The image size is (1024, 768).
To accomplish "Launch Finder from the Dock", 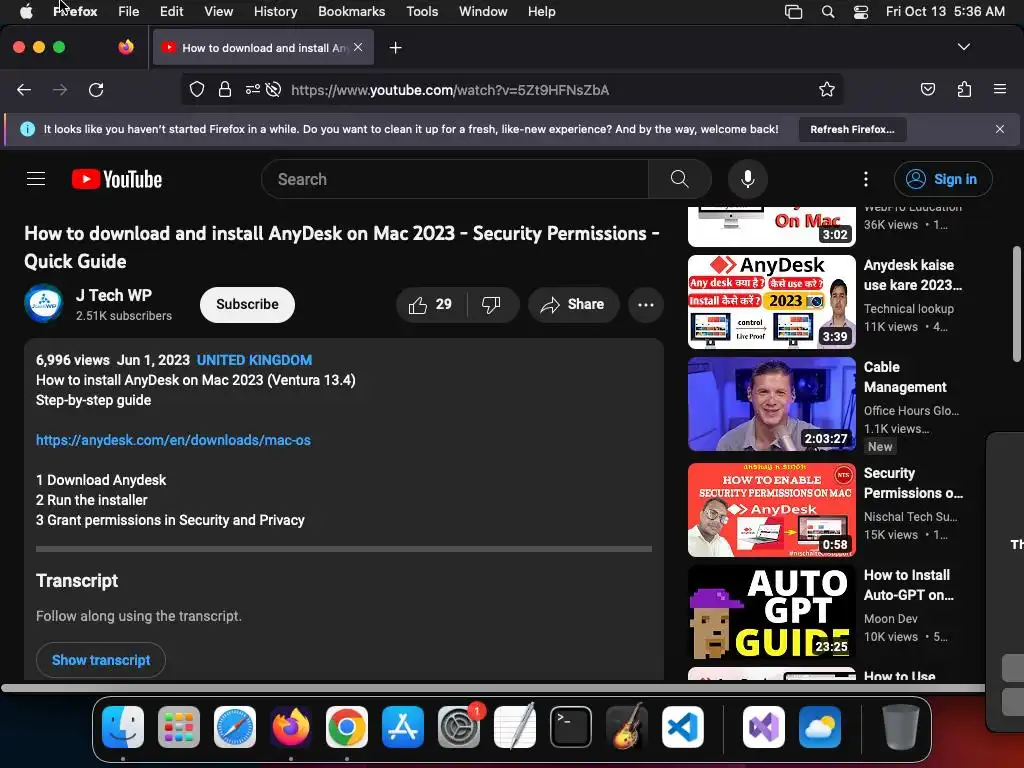I will coord(123,727).
